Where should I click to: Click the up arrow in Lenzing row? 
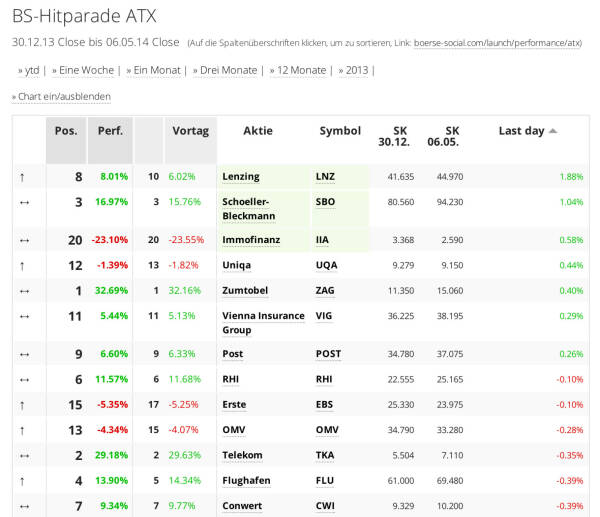coord(23,177)
